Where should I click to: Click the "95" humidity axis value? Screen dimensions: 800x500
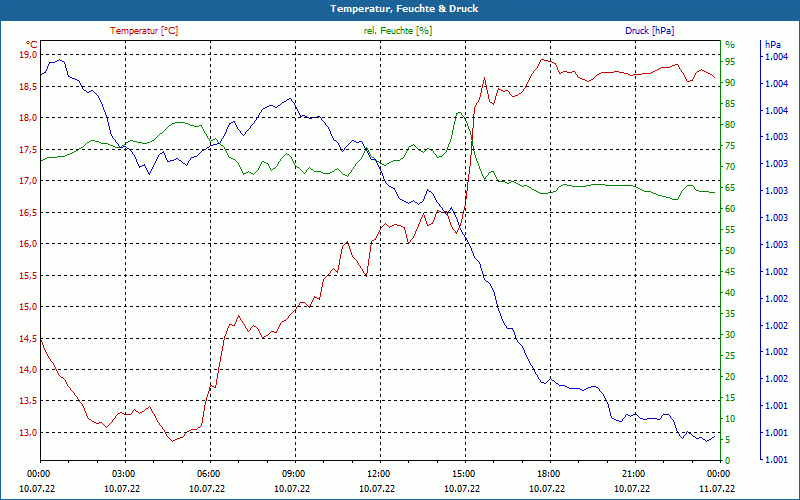click(x=730, y=62)
